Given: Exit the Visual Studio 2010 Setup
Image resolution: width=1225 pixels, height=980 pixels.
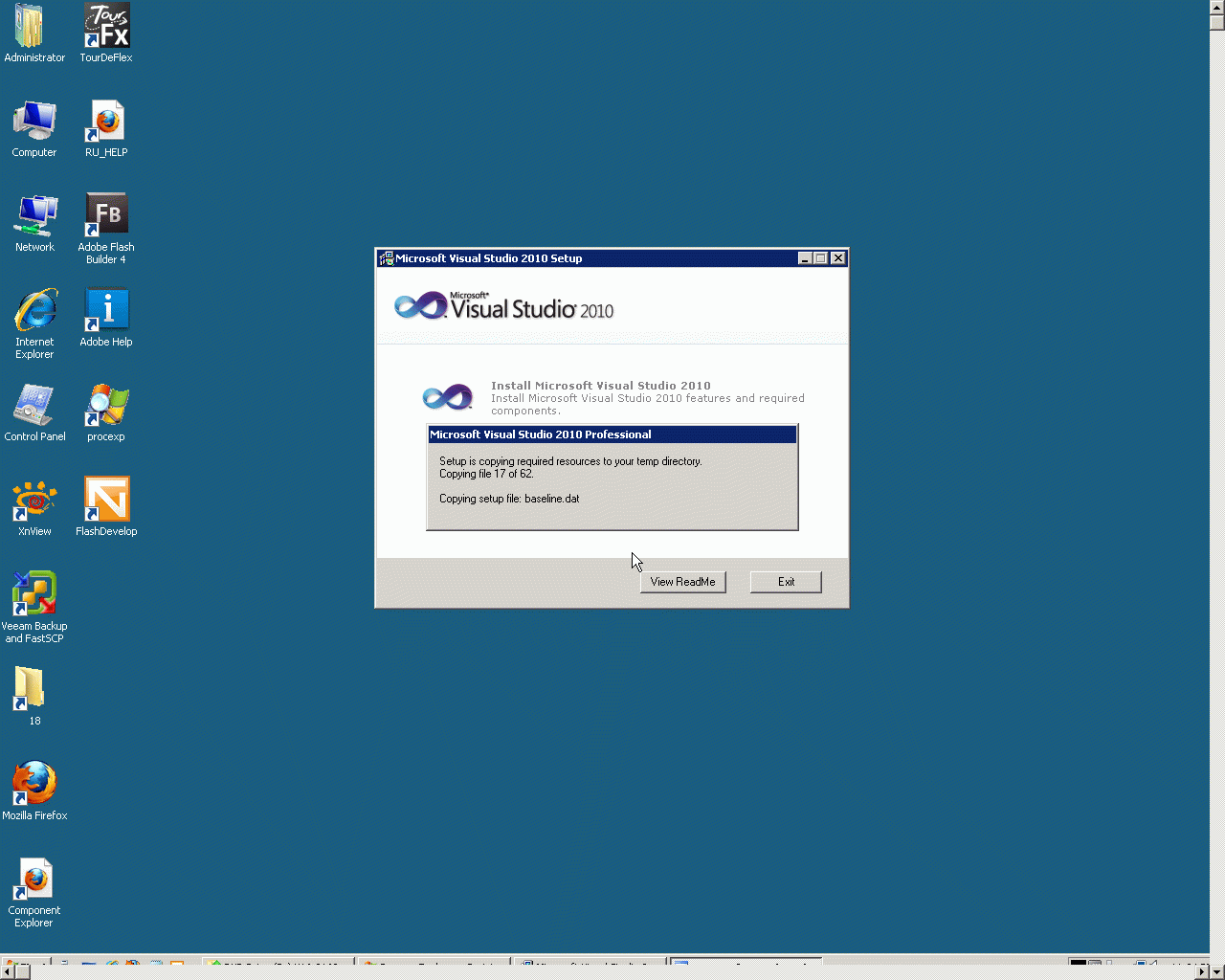Looking at the screenshot, I should tap(786, 582).
